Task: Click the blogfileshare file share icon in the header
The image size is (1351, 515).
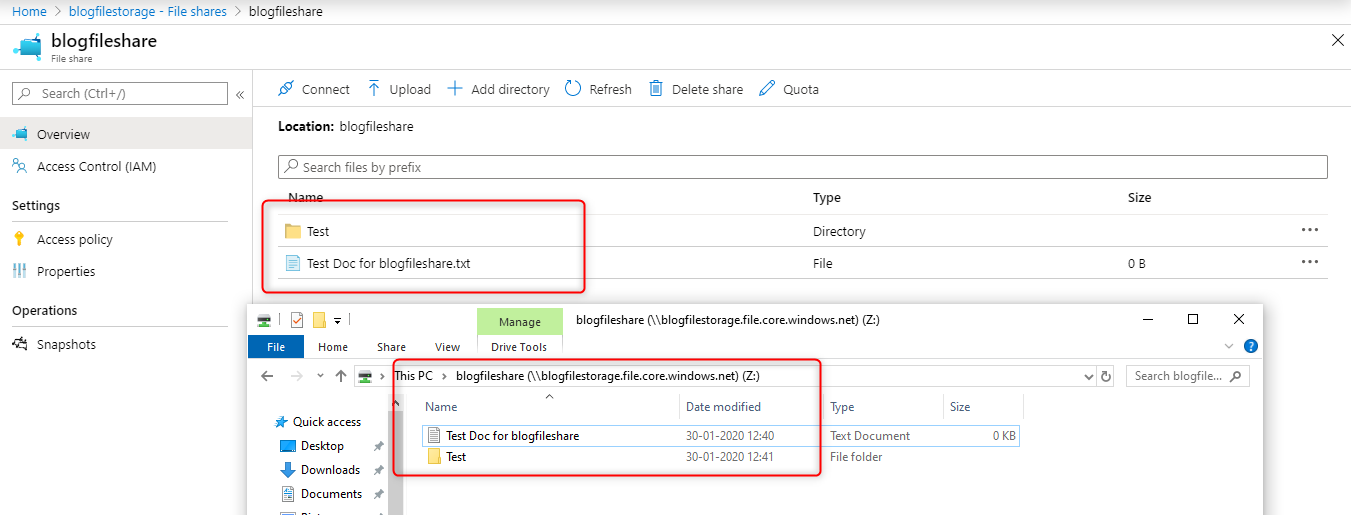Action: (28, 46)
